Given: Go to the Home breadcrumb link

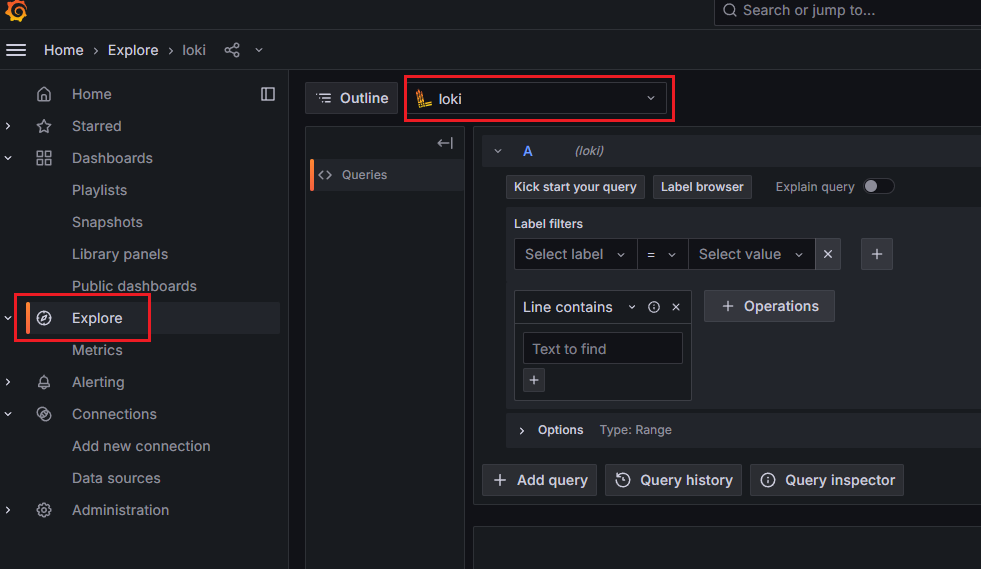Looking at the screenshot, I should pos(64,50).
